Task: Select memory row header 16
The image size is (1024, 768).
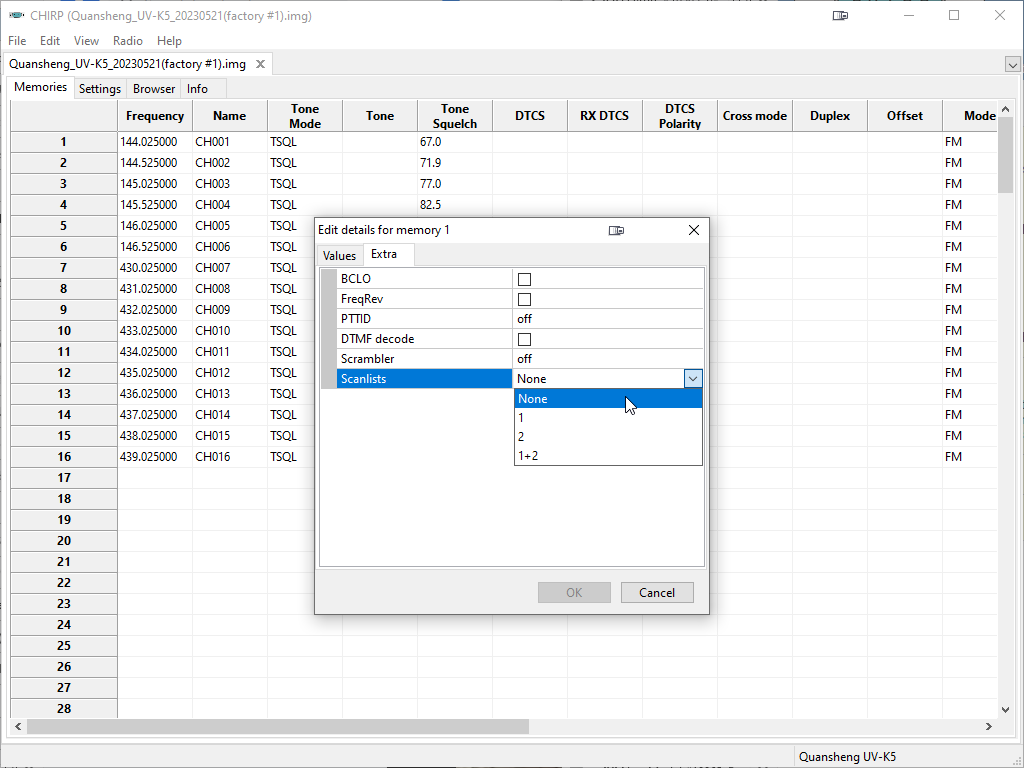Action: point(64,456)
